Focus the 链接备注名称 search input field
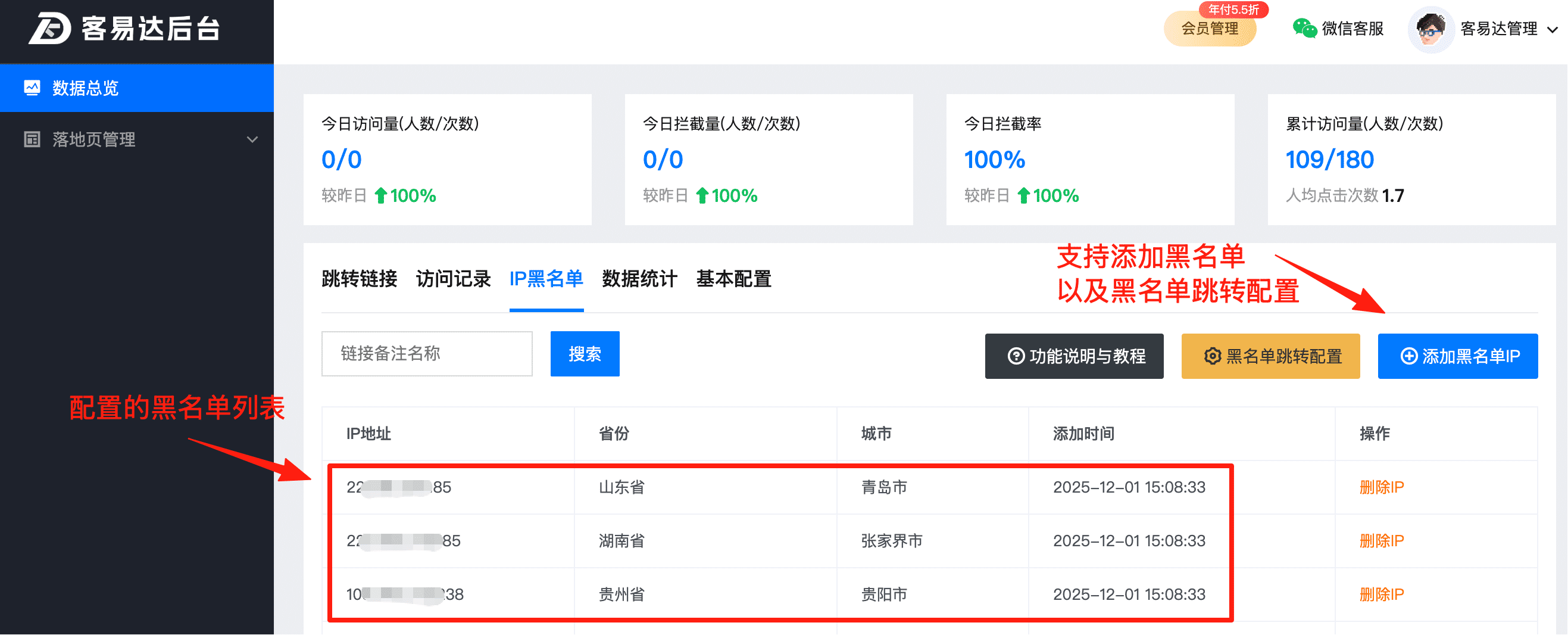1568x635 pixels. tap(427, 354)
